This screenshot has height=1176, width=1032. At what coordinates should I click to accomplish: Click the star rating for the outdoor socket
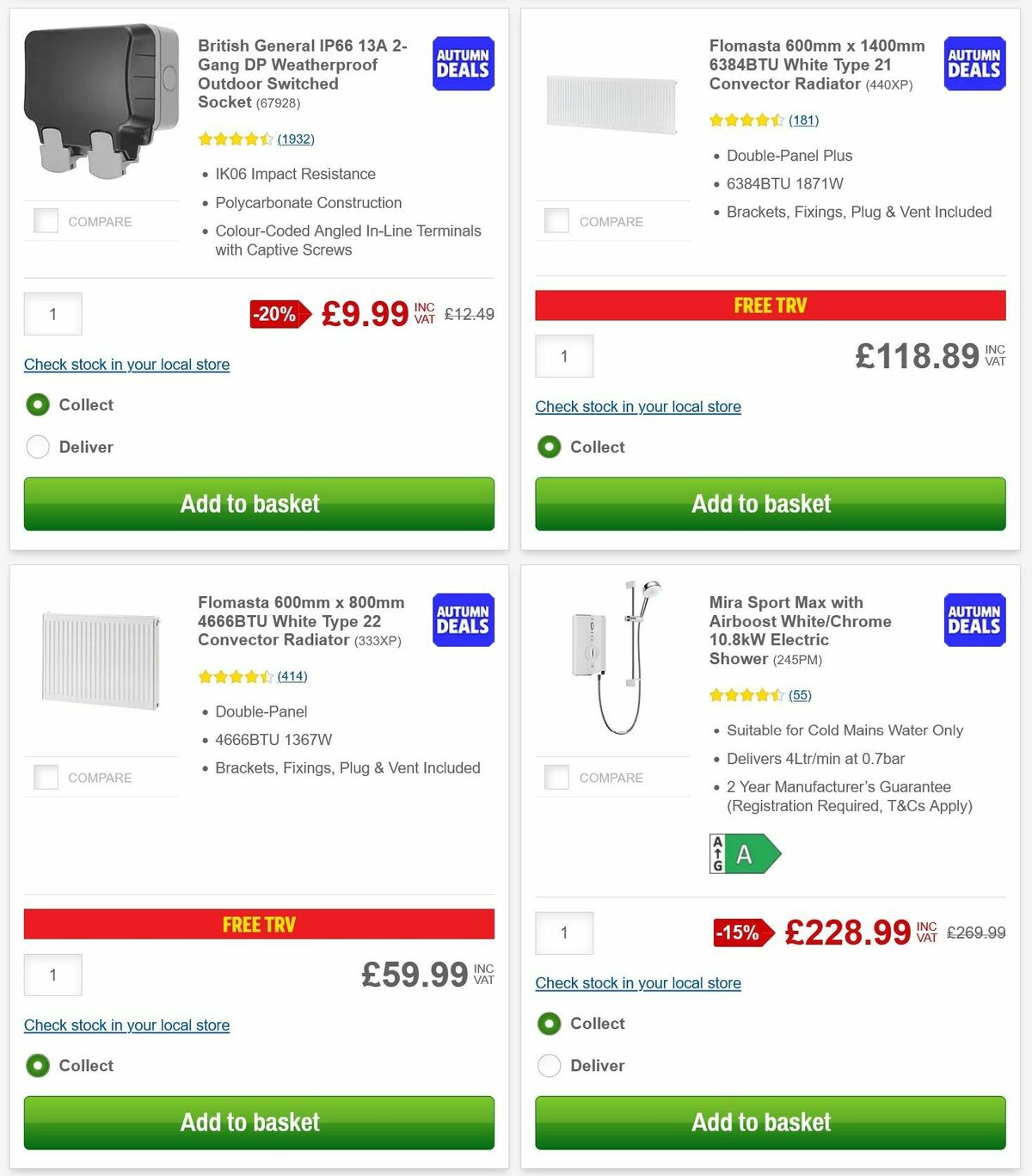pyautogui.click(x=234, y=139)
